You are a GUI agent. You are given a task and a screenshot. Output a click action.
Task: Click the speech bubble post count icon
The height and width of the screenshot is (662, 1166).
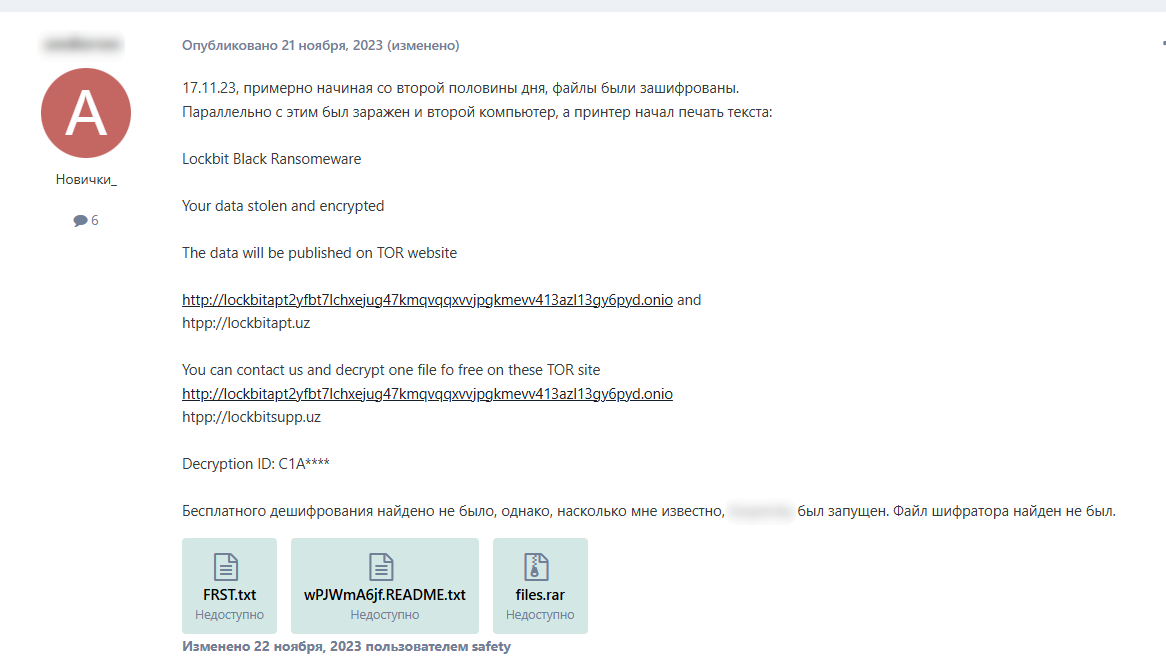(80, 221)
